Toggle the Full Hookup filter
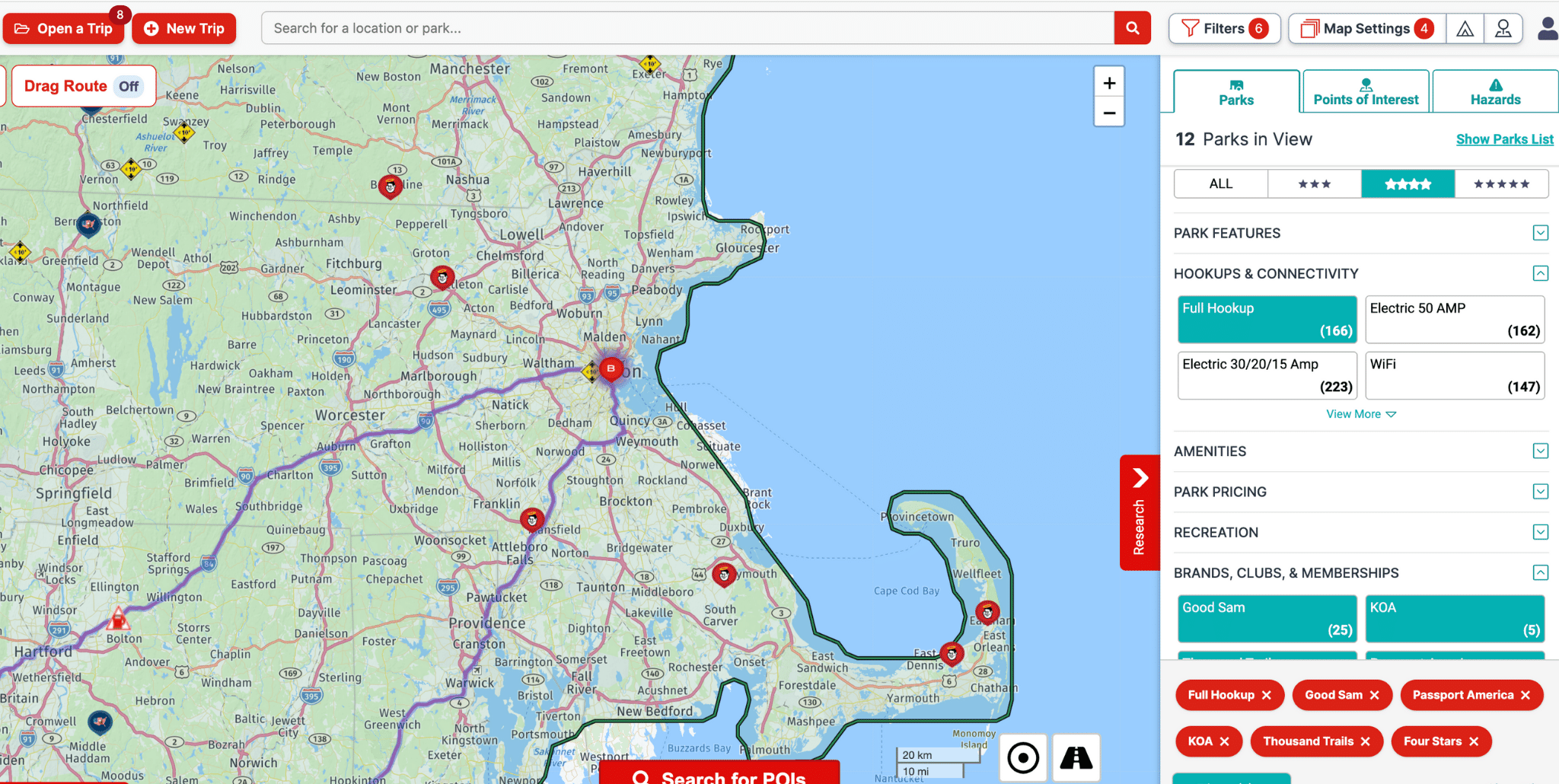The width and height of the screenshot is (1559, 784). [x=1267, y=319]
